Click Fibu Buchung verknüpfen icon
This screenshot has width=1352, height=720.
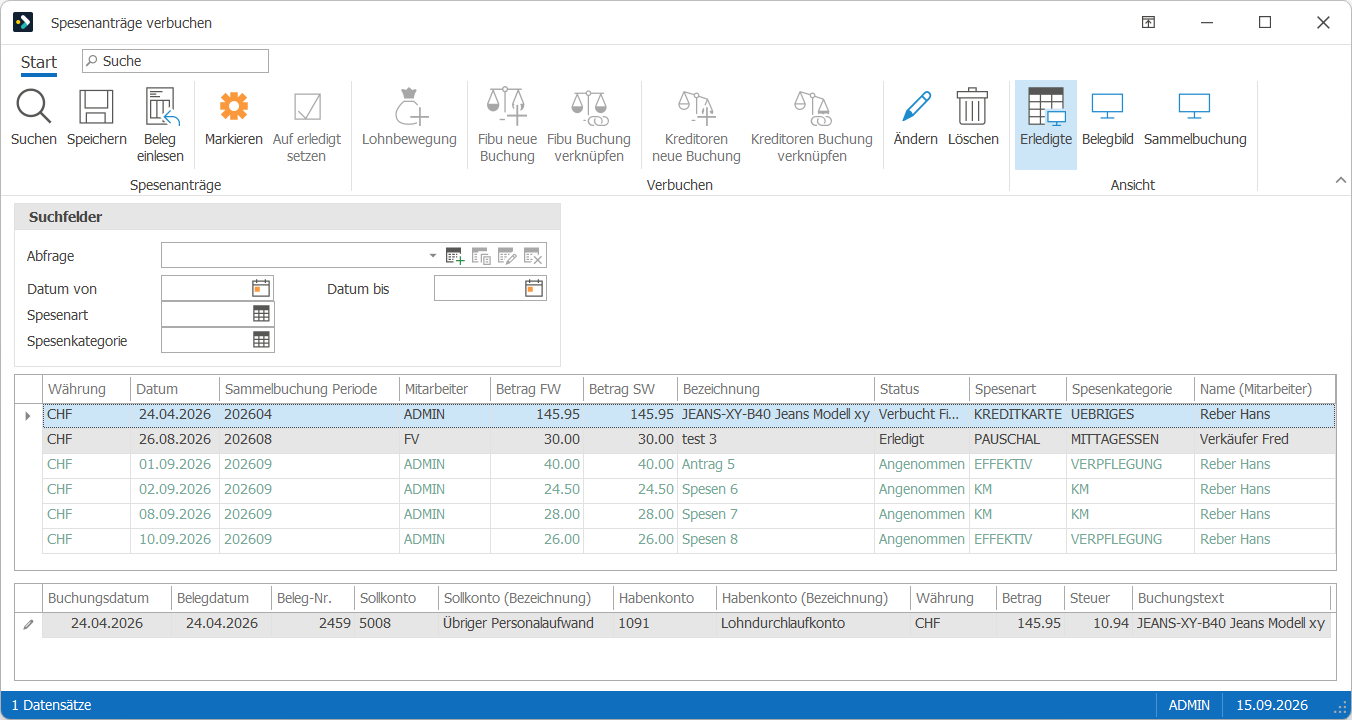(x=589, y=106)
